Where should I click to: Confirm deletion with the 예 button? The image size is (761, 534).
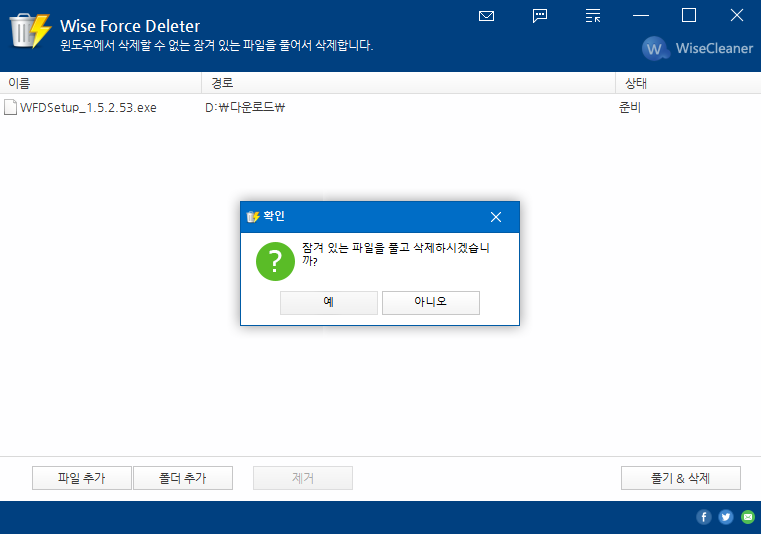[329, 302]
